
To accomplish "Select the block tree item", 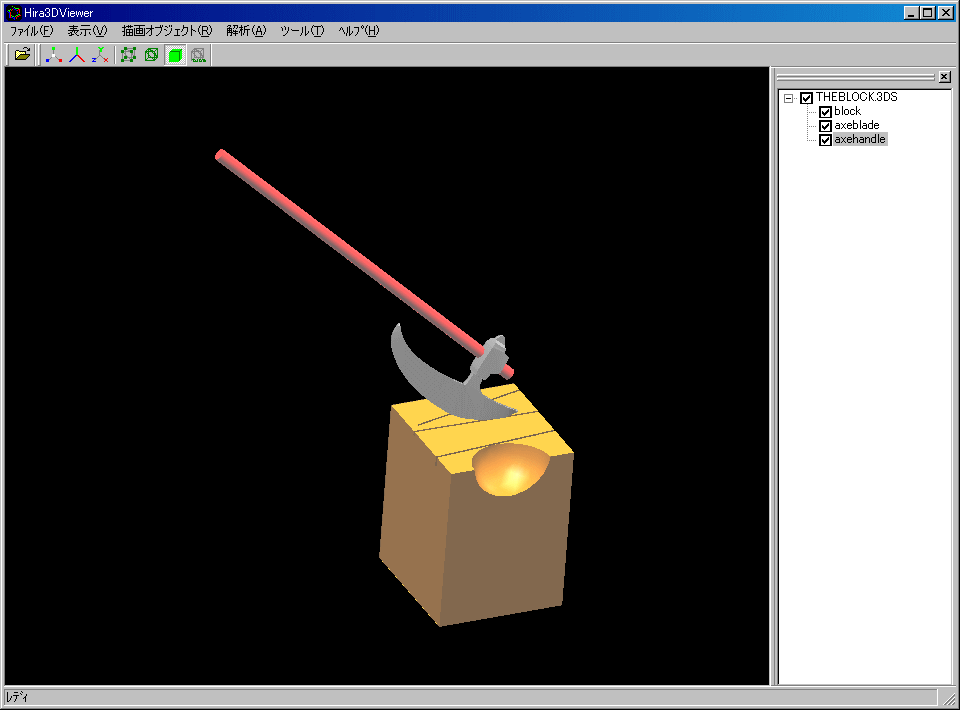I will coord(847,111).
